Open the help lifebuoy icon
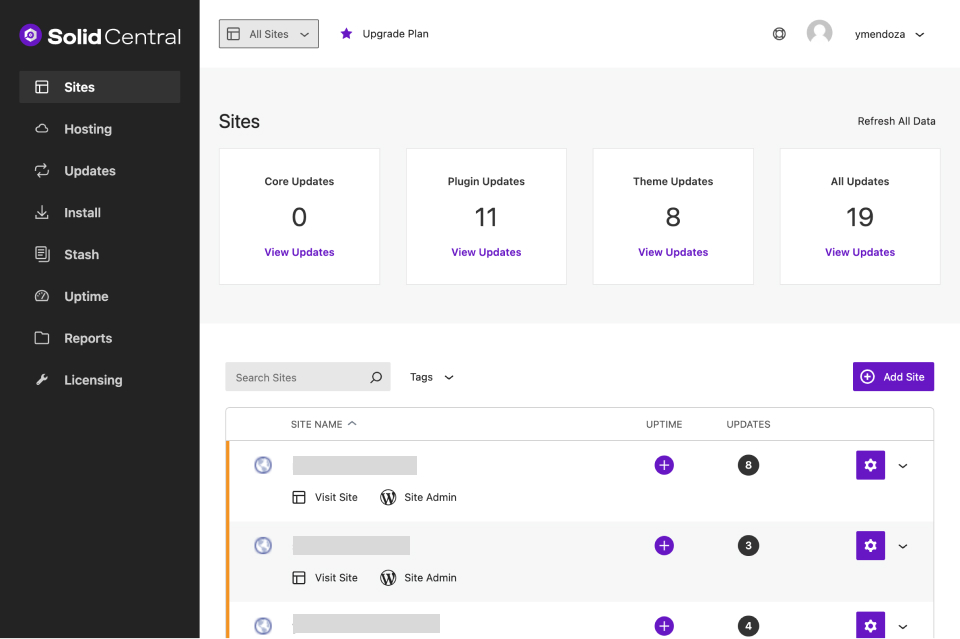 [779, 34]
